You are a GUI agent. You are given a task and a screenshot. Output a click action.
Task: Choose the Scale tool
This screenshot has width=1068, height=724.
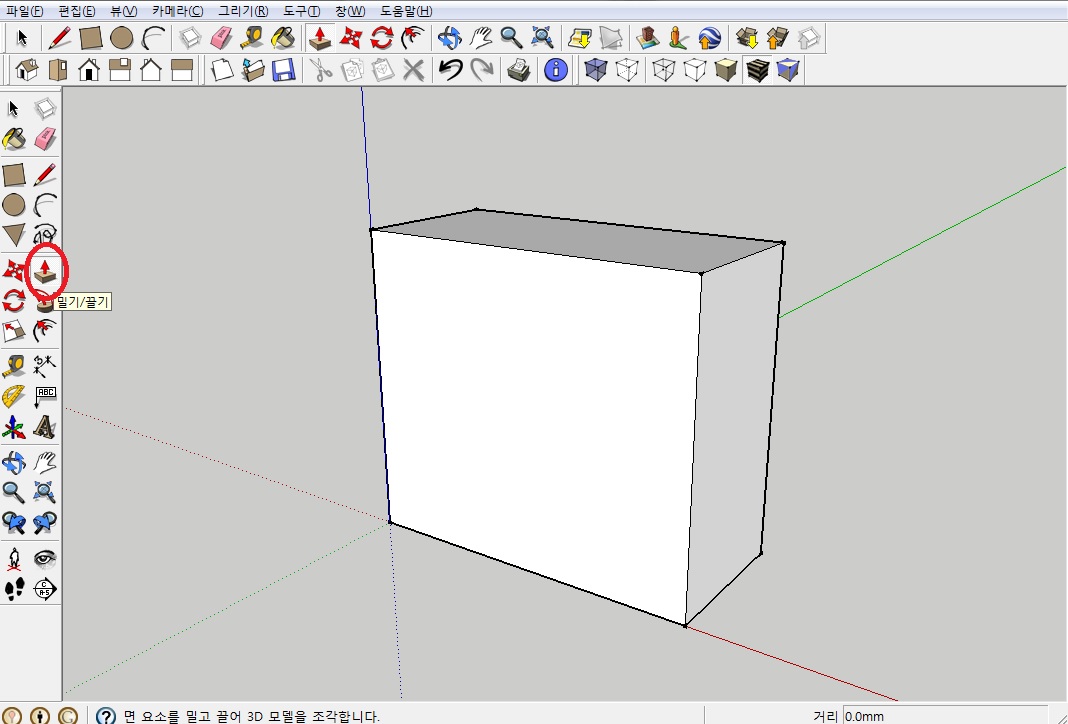14,331
